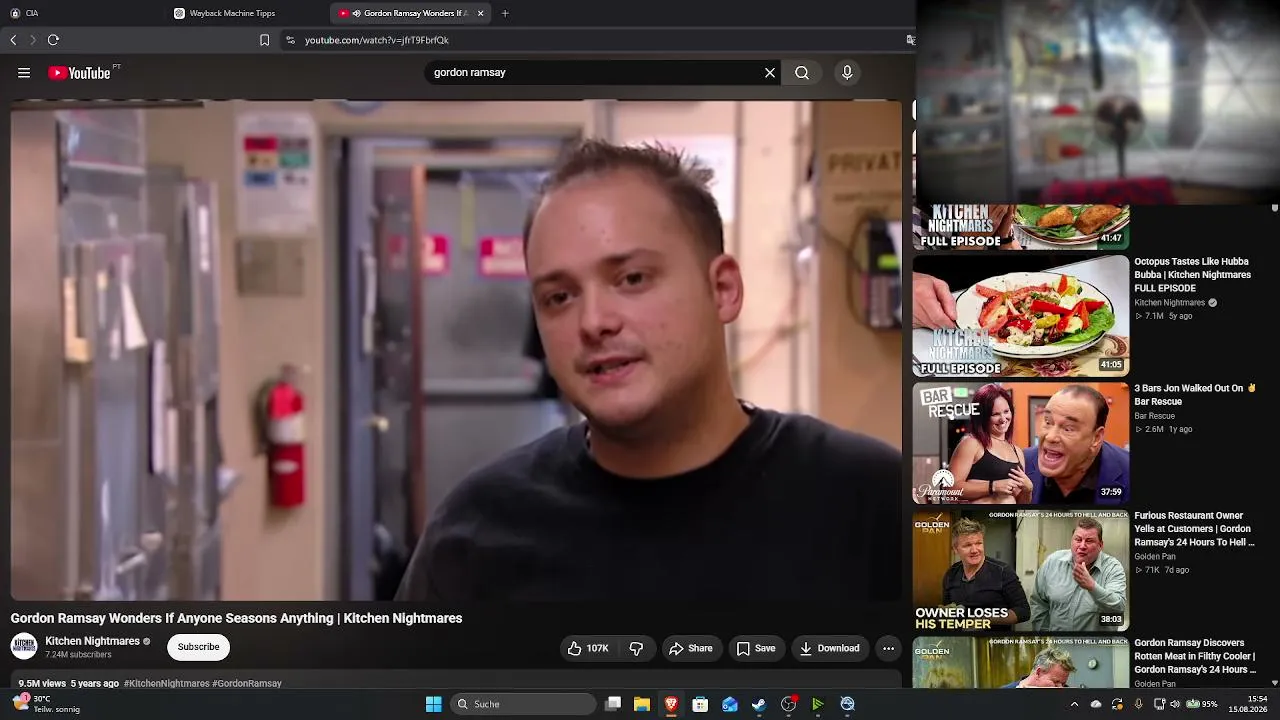Bookmark this page from the toolbar
1280x720 pixels.
click(x=264, y=40)
